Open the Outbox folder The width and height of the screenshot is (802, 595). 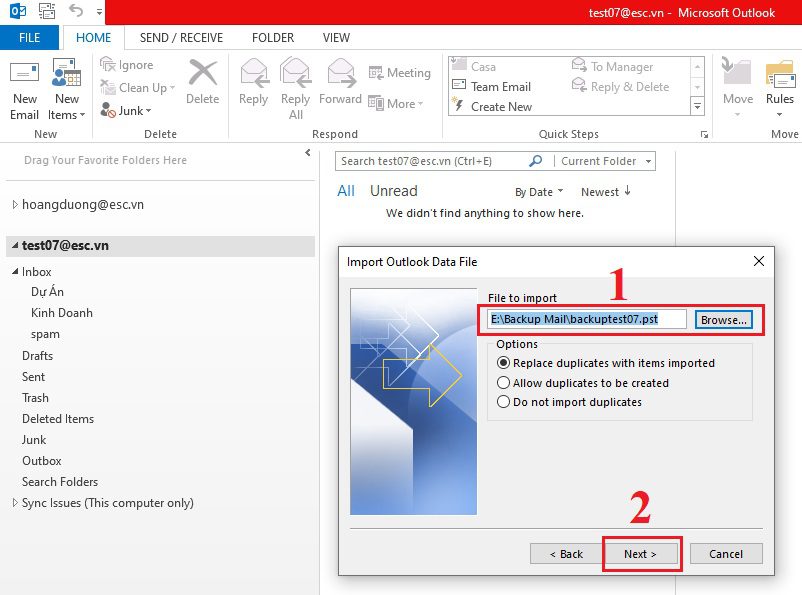click(x=41, y=461)
